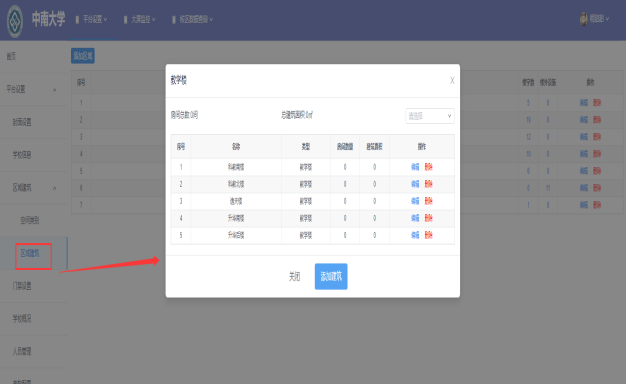The width and height of the screenshot is (626, 385).
Task: Select highlighted 区域建筑 sidebar sub-item
Action: pyautogui.click(x=30, y=253)
